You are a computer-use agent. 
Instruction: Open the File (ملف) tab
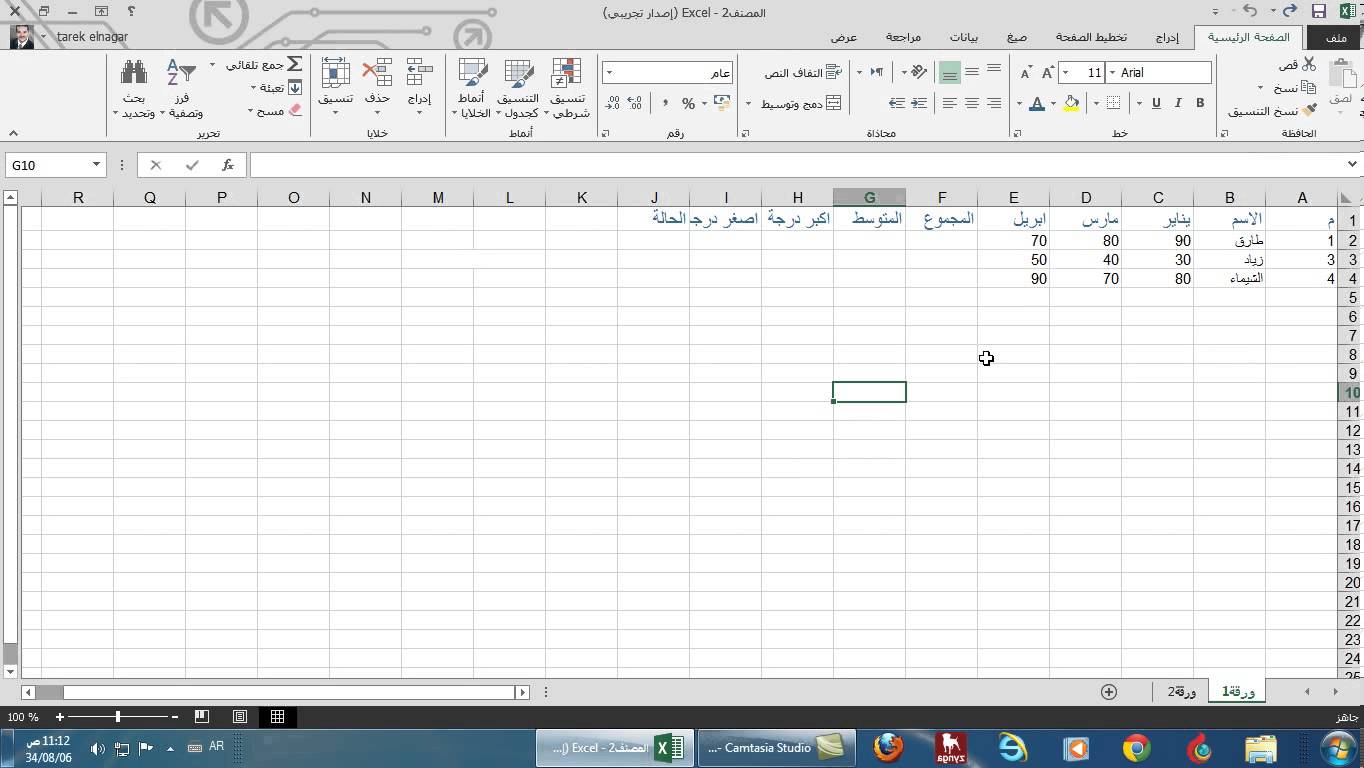point(1335,37)
